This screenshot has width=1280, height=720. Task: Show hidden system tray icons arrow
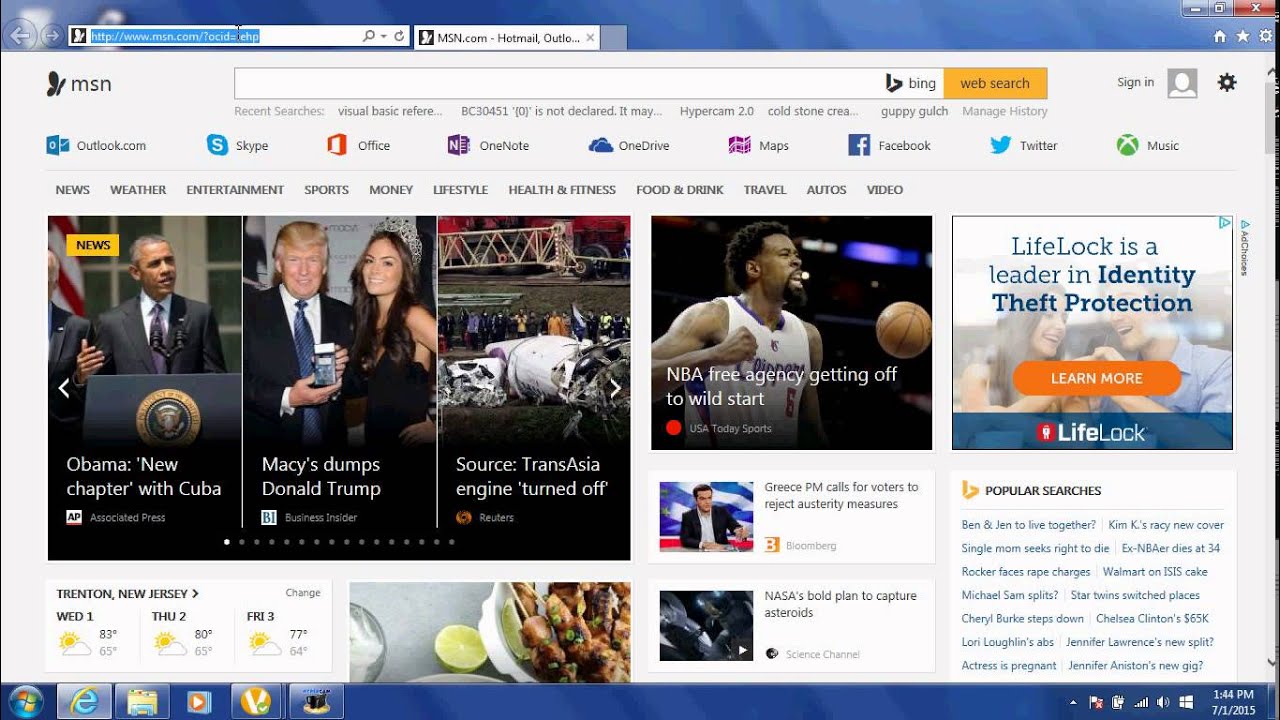[1073, 702]
